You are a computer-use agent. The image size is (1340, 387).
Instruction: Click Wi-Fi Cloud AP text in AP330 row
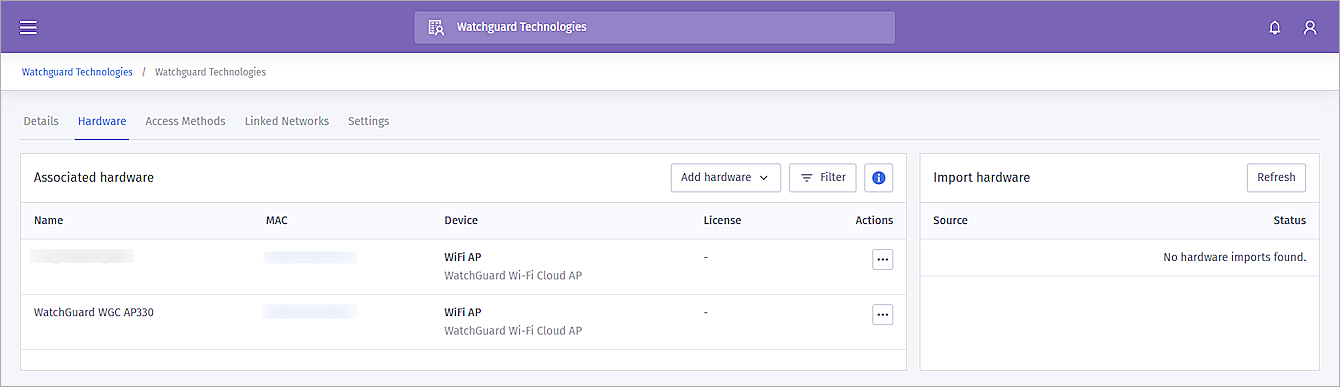[x=513, y=330]
